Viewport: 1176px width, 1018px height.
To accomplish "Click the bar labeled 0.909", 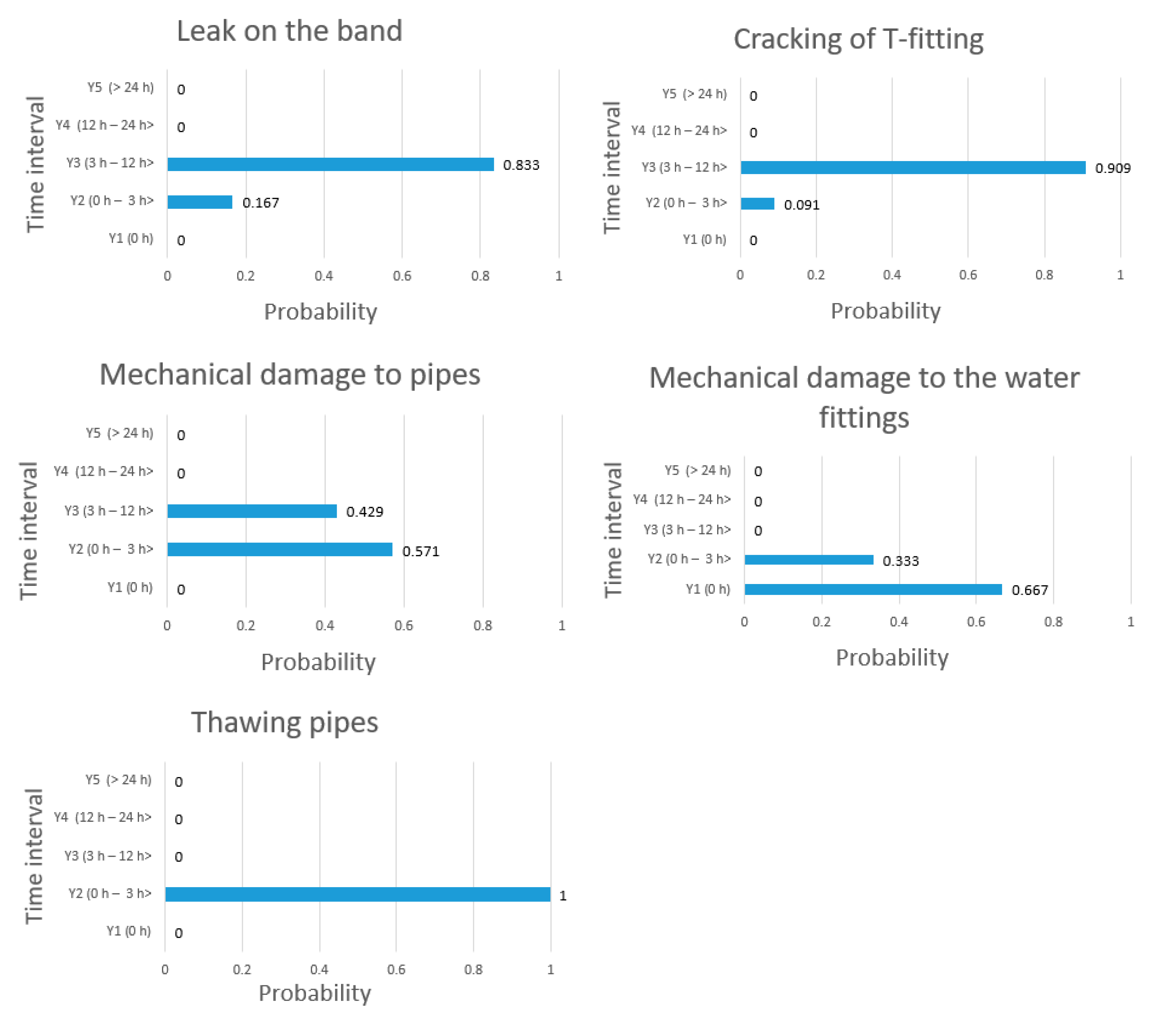I will tap(912, 168).
